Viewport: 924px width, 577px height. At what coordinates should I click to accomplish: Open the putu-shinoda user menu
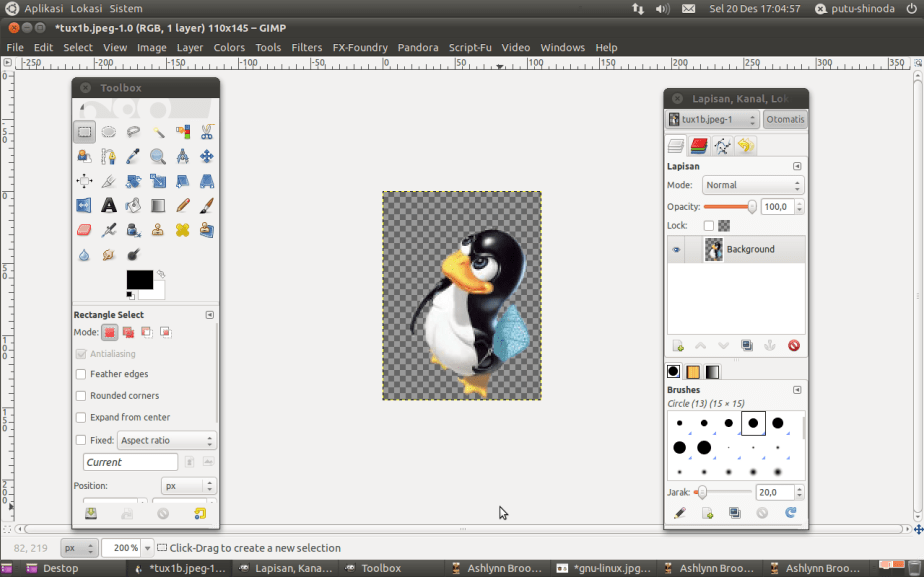pos(856,9)
